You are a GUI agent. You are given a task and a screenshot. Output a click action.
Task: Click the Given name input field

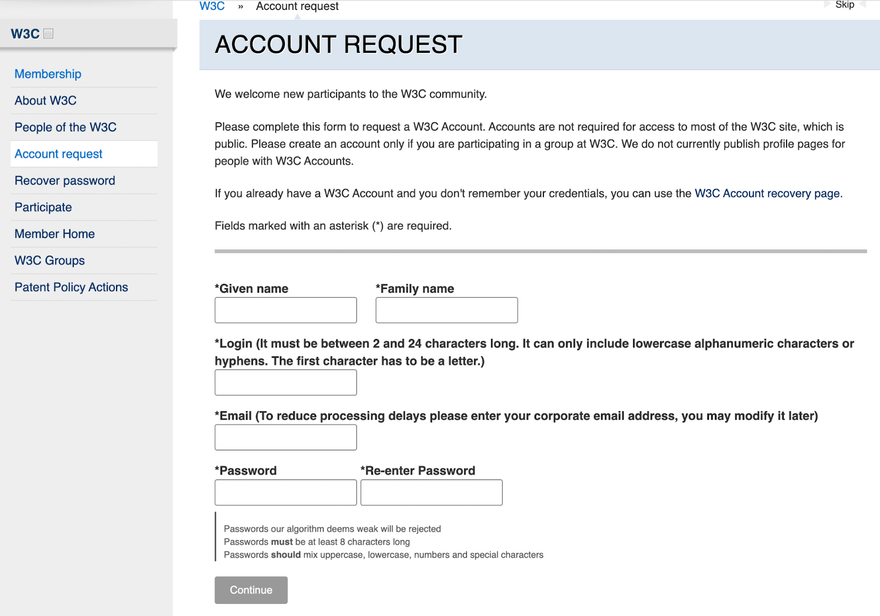285,310
